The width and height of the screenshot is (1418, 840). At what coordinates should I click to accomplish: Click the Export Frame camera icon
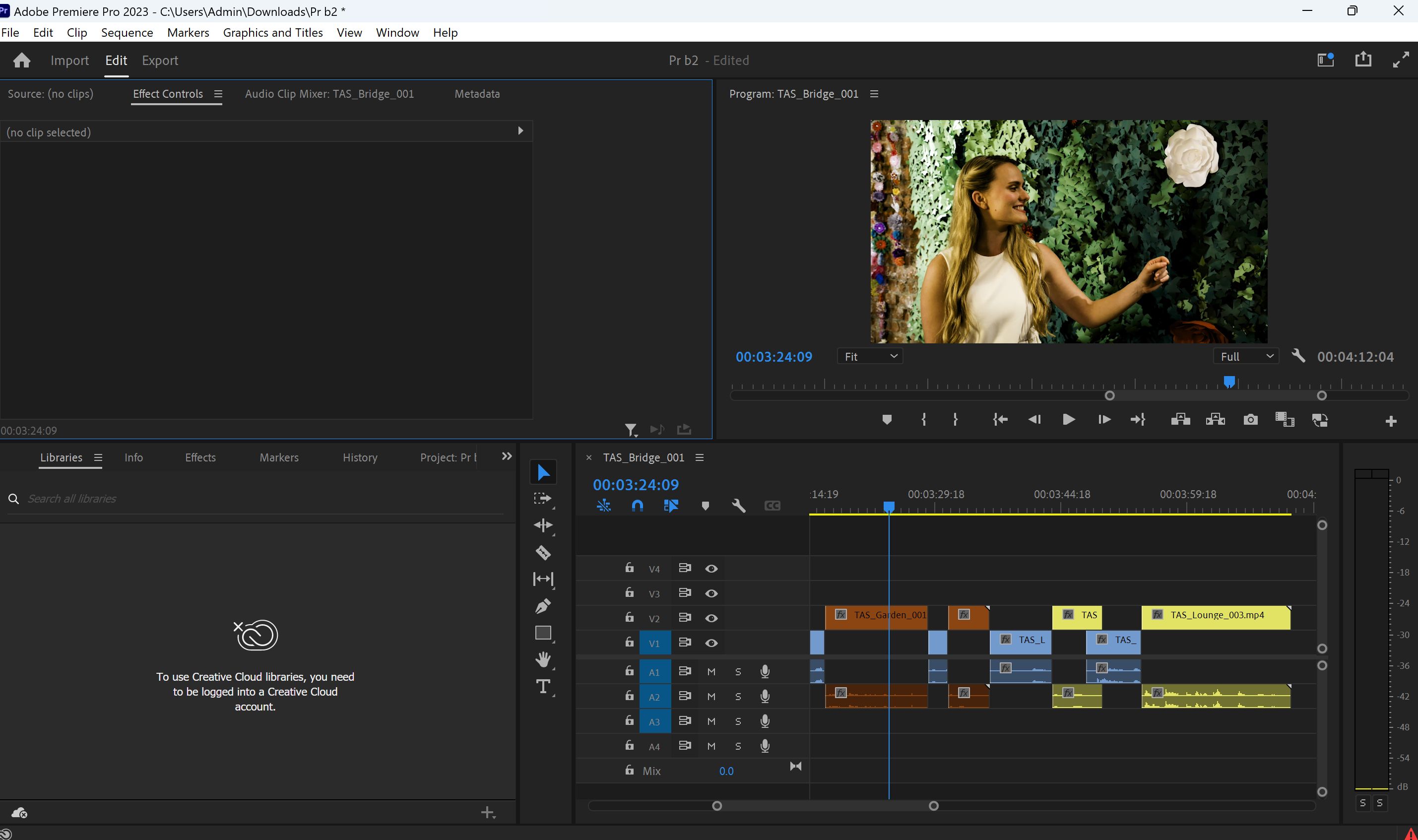[1250, 419]
